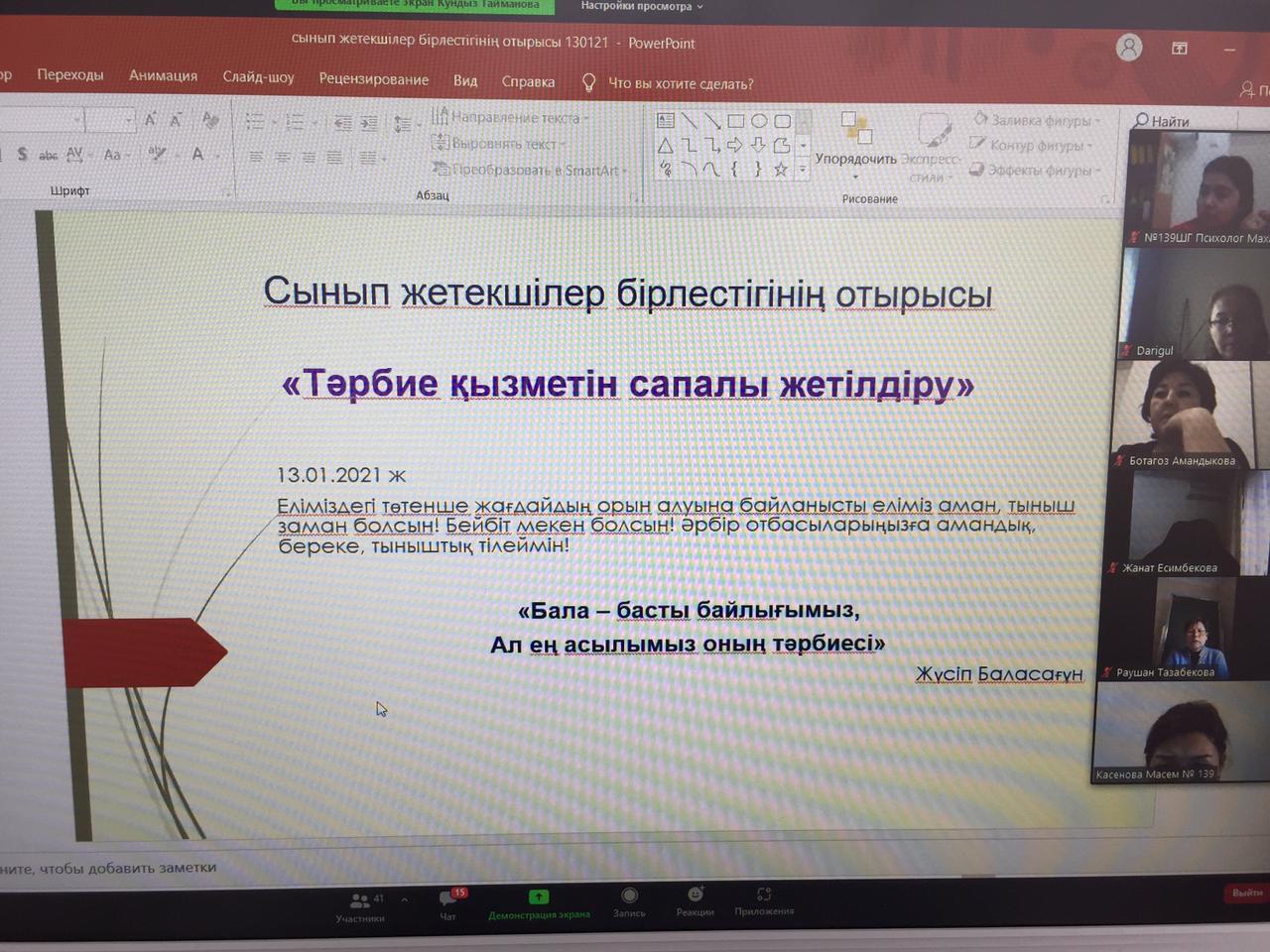1270x952 pixels.
Task: Click the Найти find button
Action: (1162, 121)
